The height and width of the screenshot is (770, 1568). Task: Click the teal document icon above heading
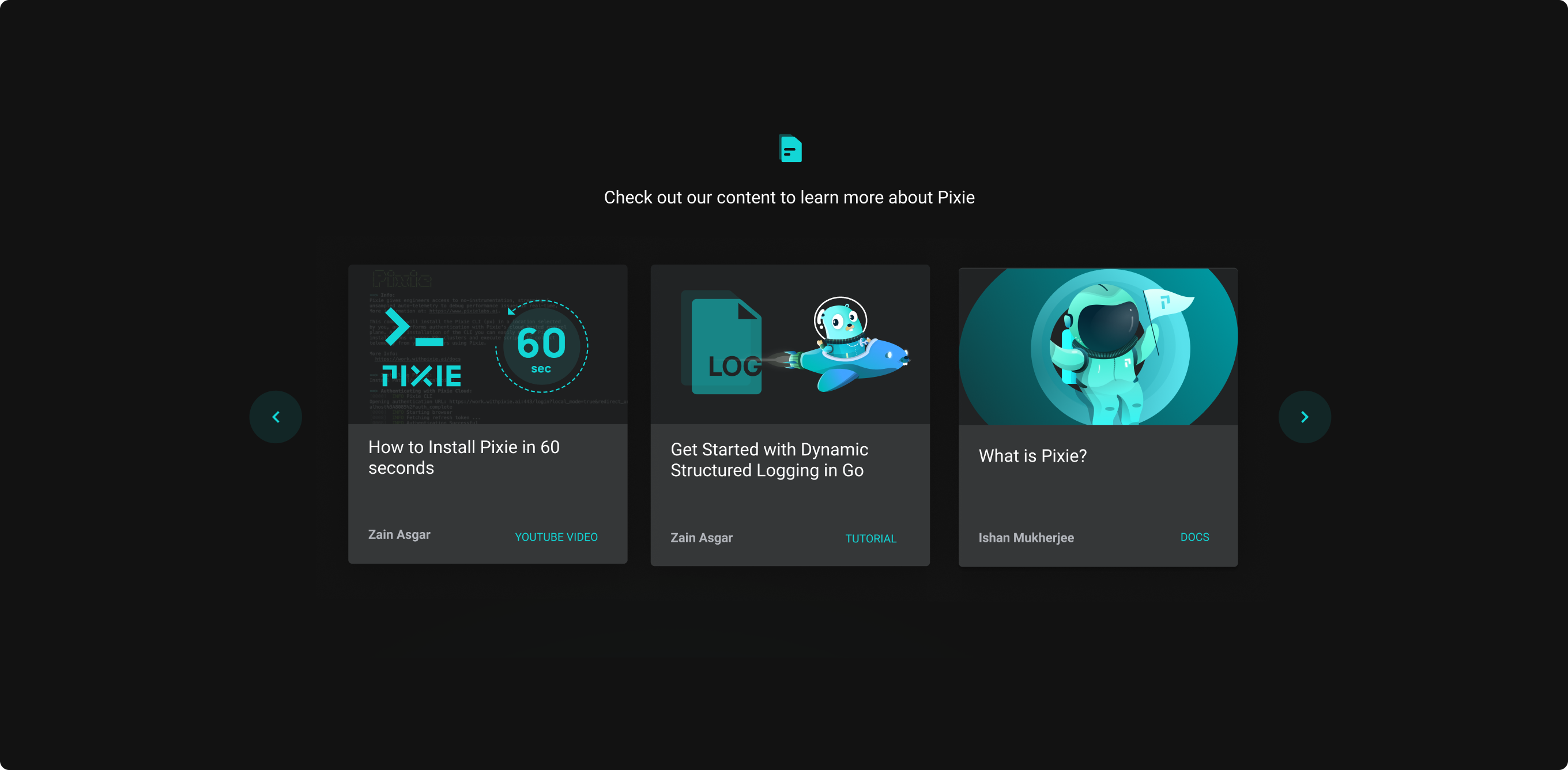[790, 149]
